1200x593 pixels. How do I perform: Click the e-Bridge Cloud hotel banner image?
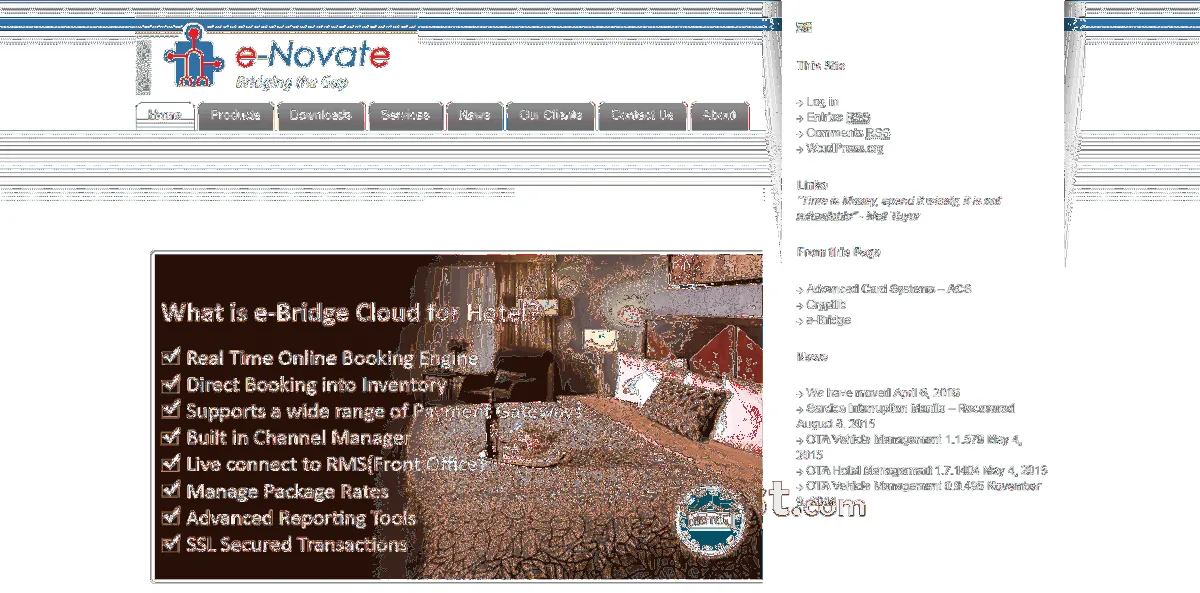[x=457, y=417]
